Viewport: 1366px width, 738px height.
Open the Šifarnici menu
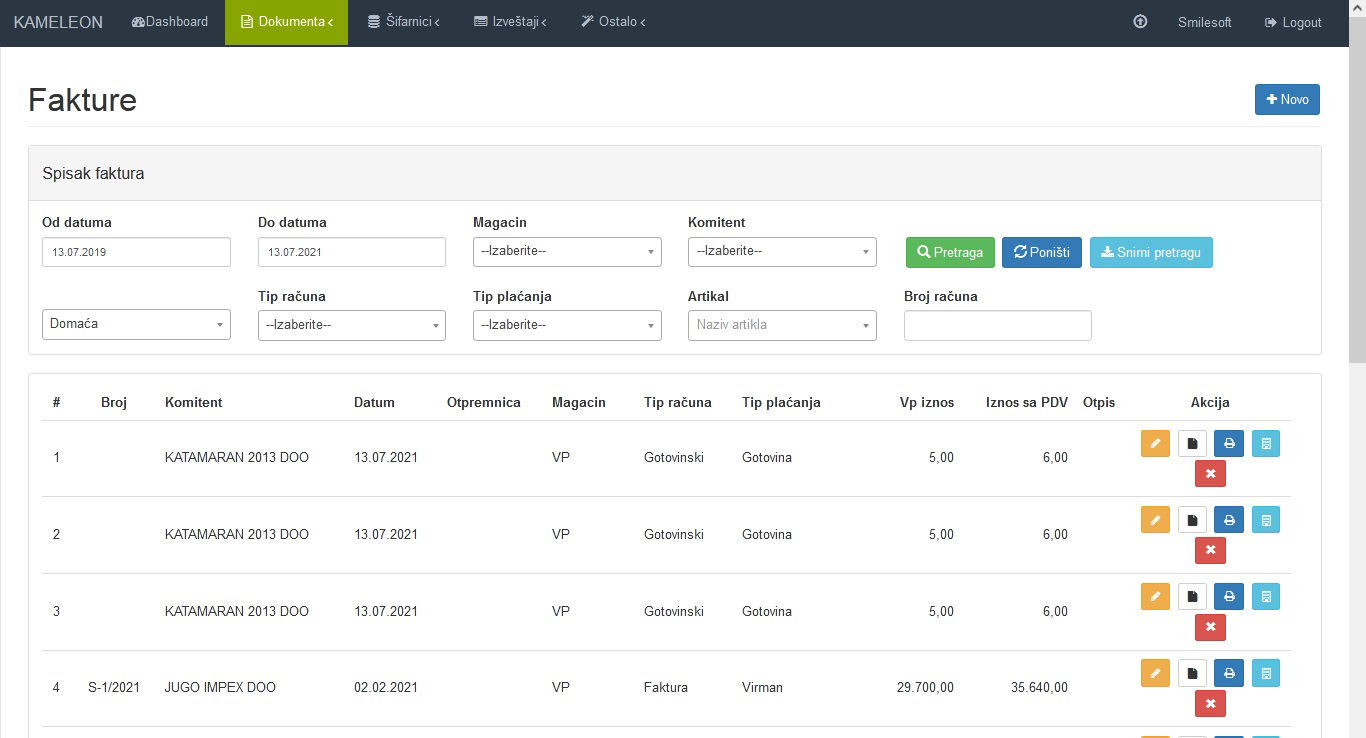tap(403, 22)
